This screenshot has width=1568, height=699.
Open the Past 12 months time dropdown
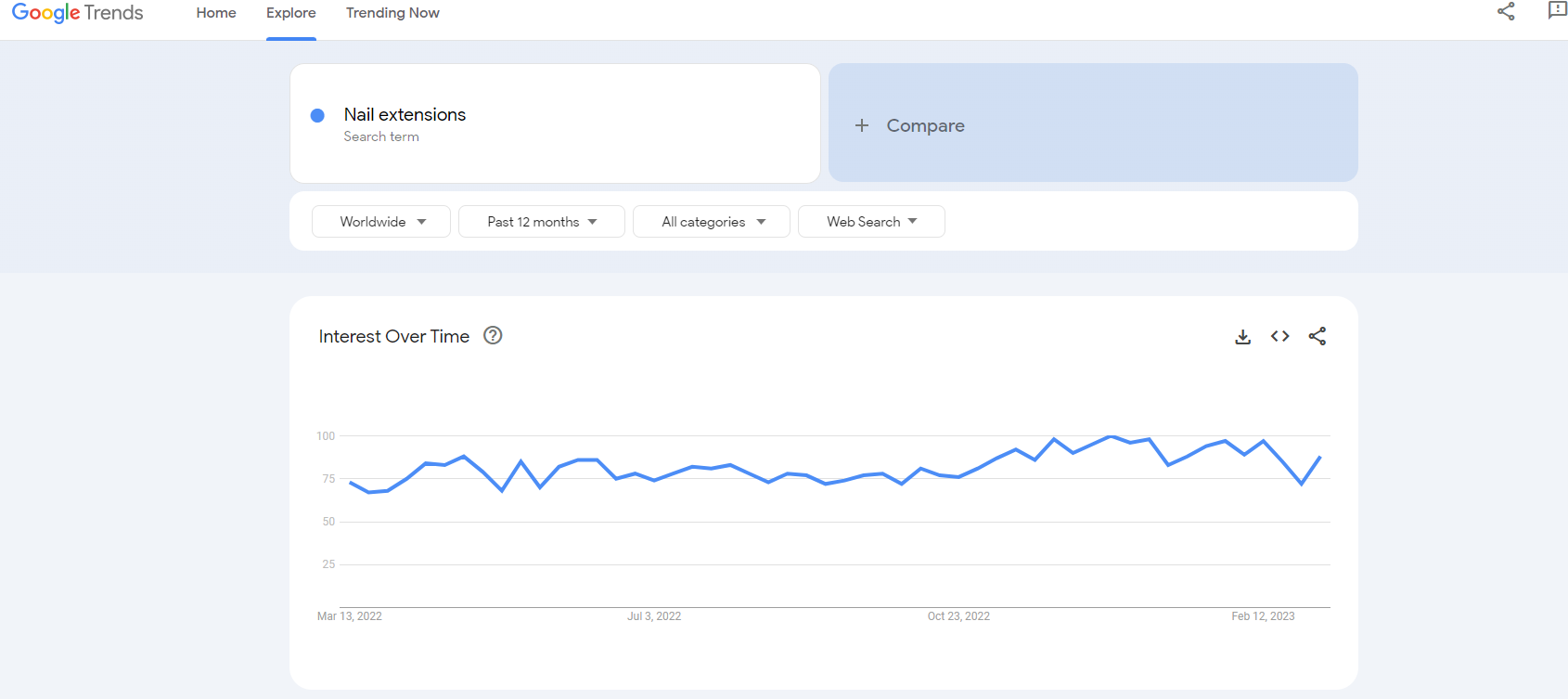tap(542, 222)
